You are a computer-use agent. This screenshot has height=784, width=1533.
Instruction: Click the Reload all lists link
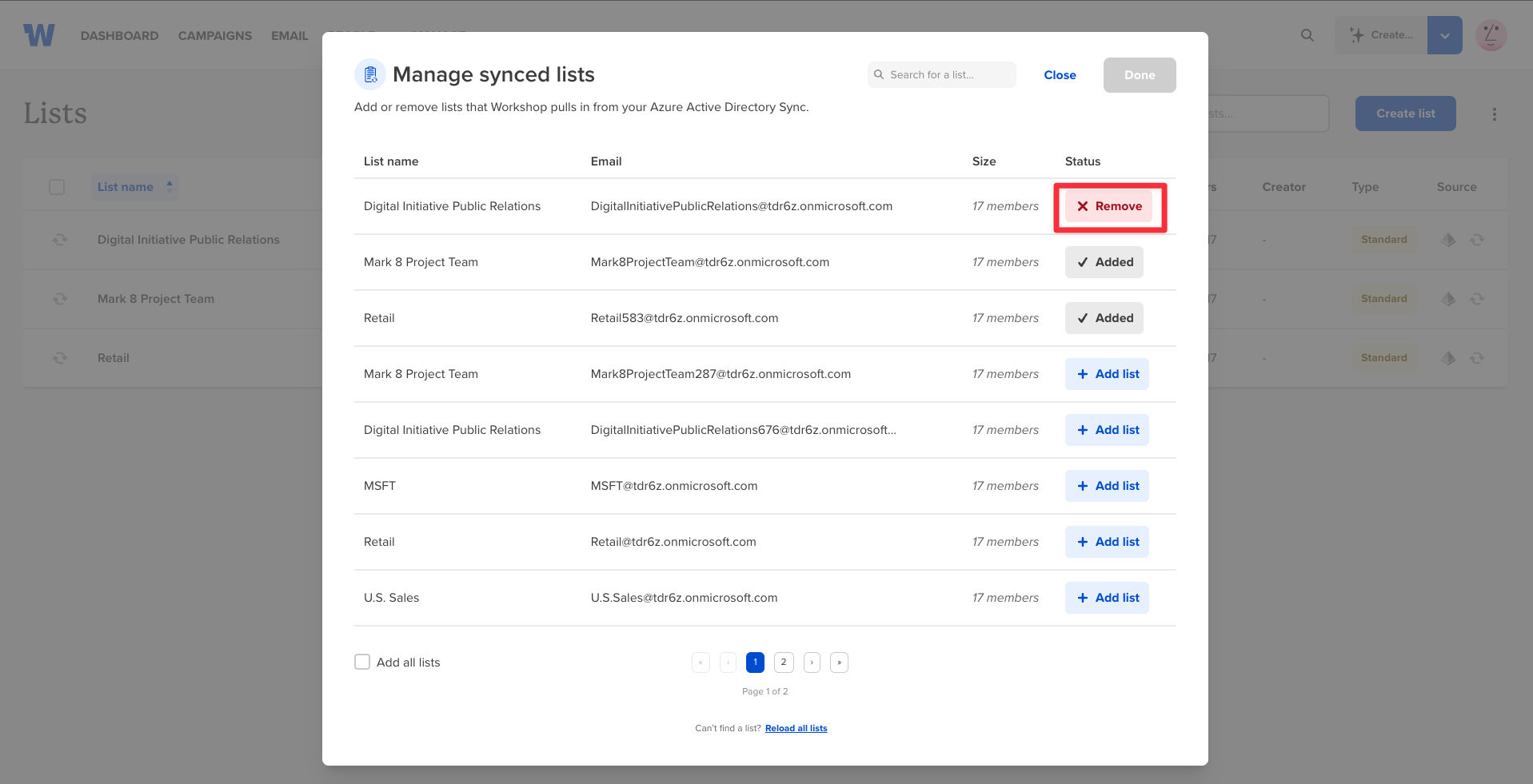(x=796, y=728)
